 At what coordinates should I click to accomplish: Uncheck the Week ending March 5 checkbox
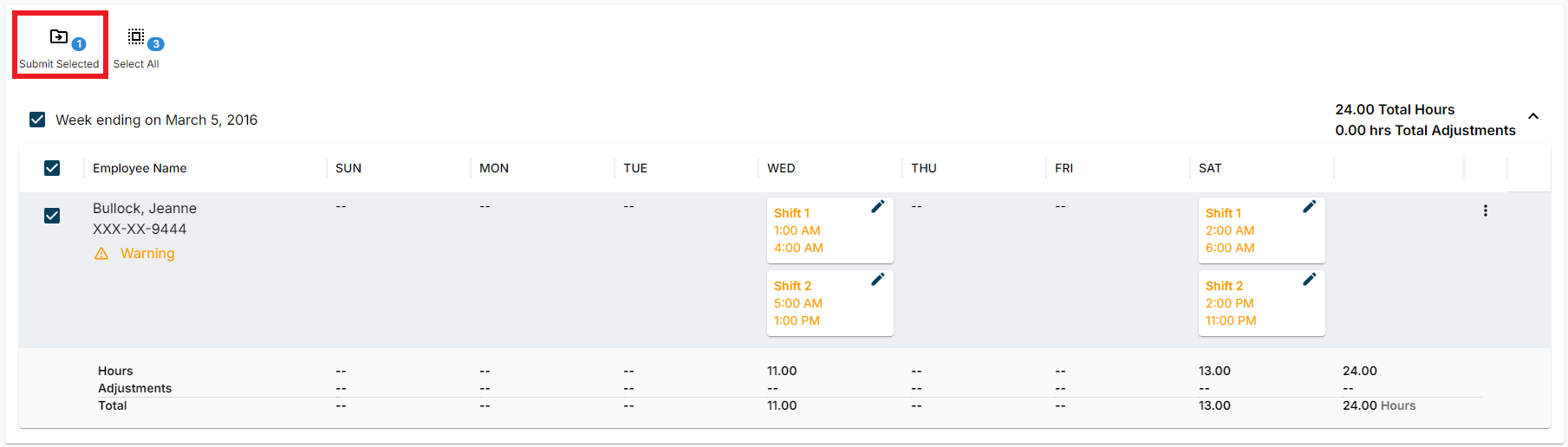tap(37, 120)
